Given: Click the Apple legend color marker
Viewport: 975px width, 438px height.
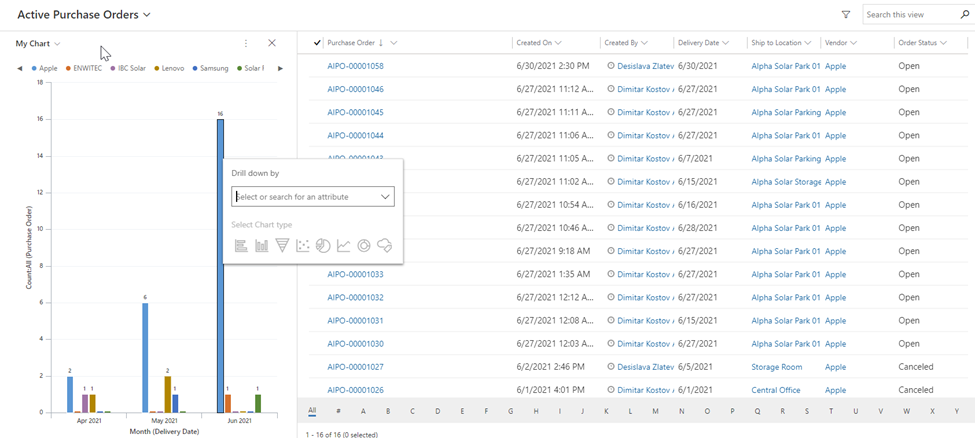Looking at the screenshot, I should pos(35,68).
